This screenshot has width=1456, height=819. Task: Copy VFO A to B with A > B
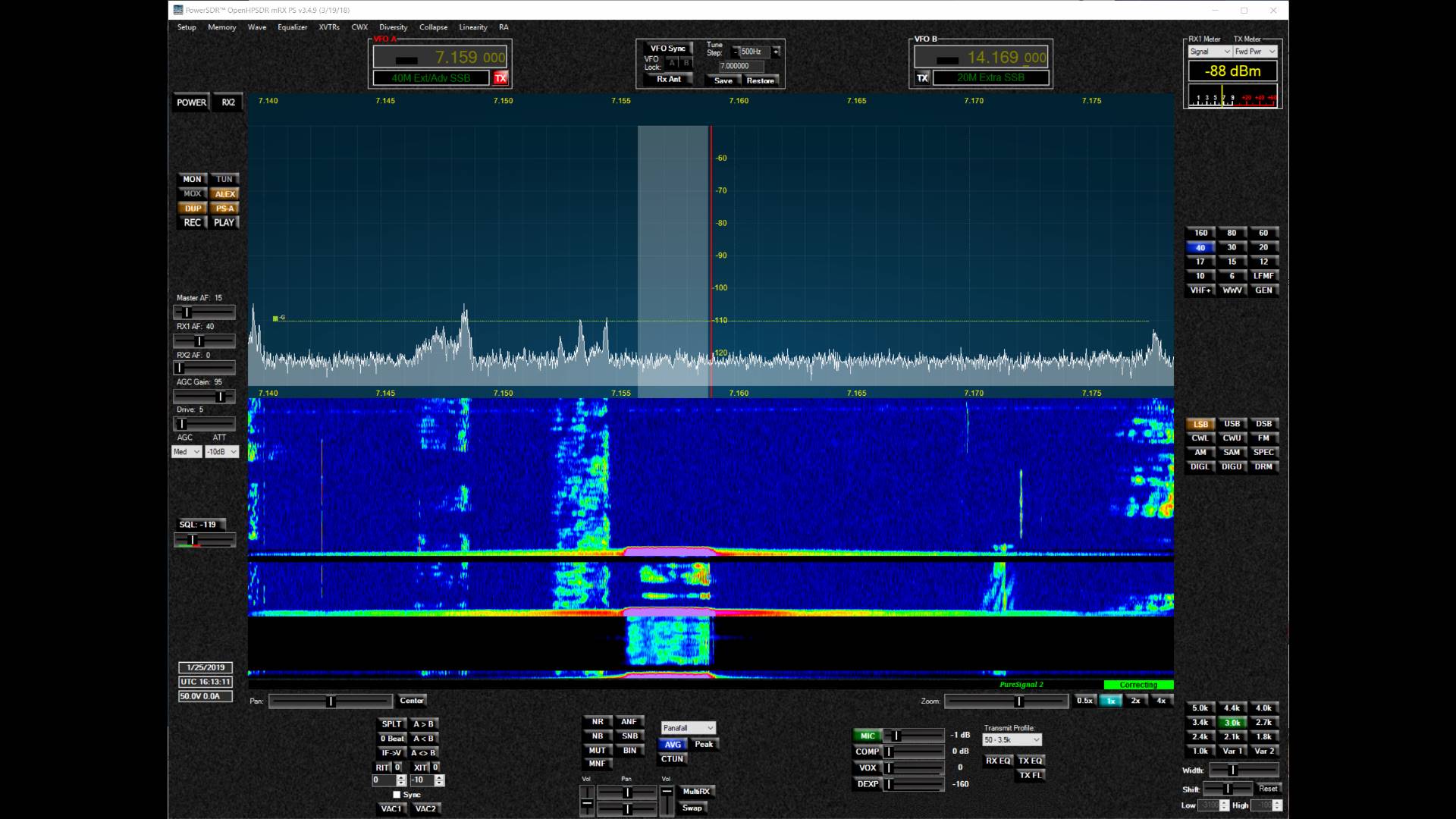[x=423, y=724]
